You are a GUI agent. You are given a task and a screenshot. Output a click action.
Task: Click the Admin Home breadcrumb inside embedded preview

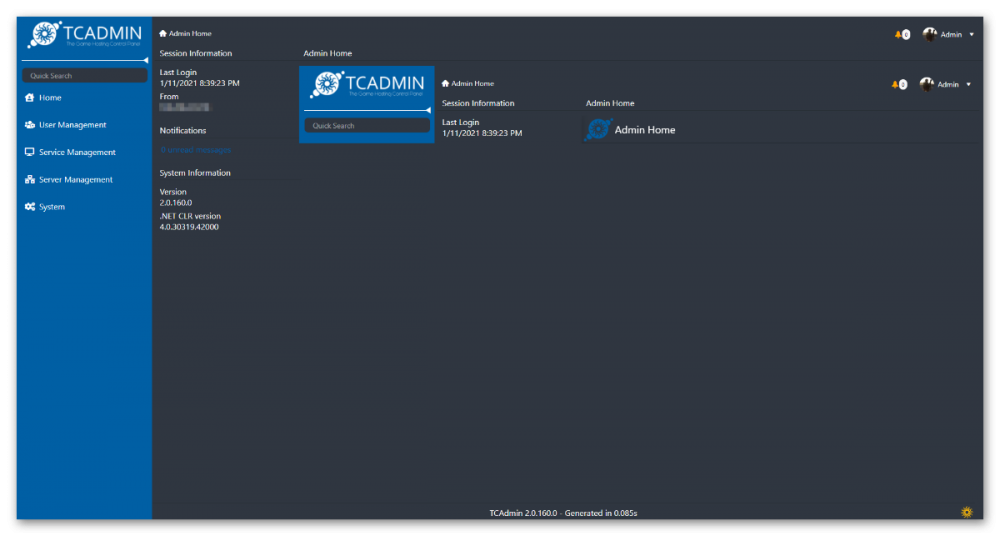point(472,84)
